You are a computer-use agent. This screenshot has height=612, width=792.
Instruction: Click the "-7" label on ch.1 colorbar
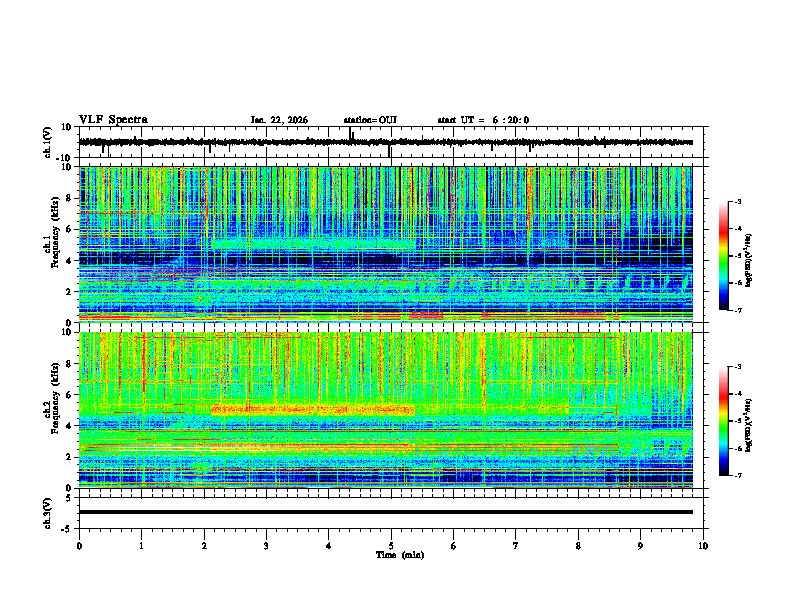point(737,310)
